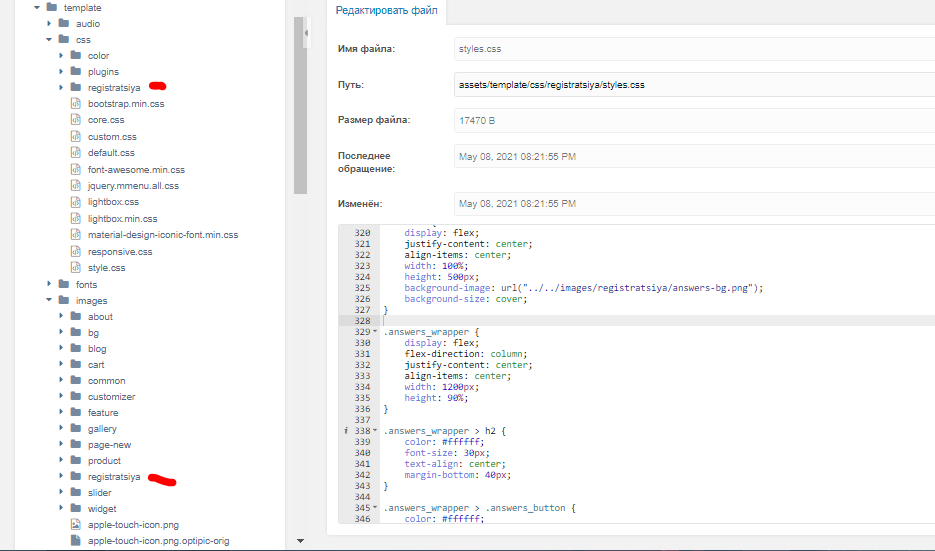Click the apple-touch-icon.png image file icon
This screenshot has width=935, height=551.
(76, 524)
